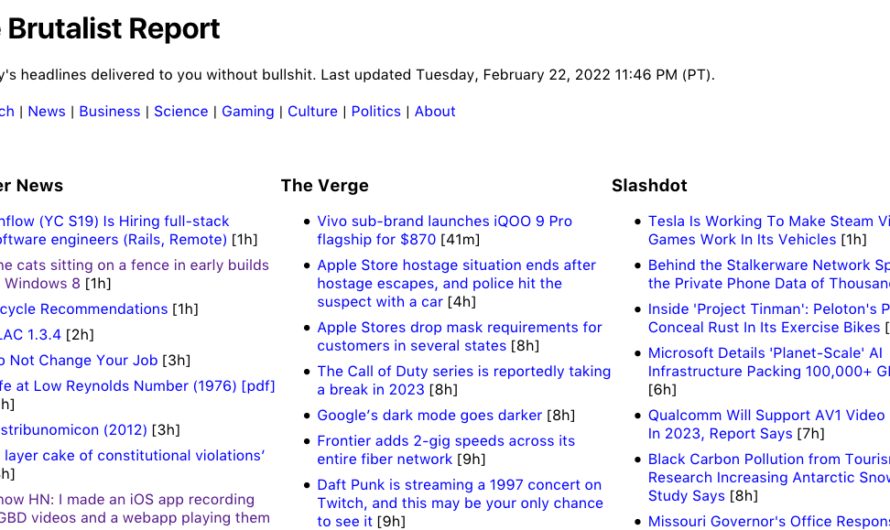
Task: Read Behind the Stalkerware Network story
Action: click(767, 265)
